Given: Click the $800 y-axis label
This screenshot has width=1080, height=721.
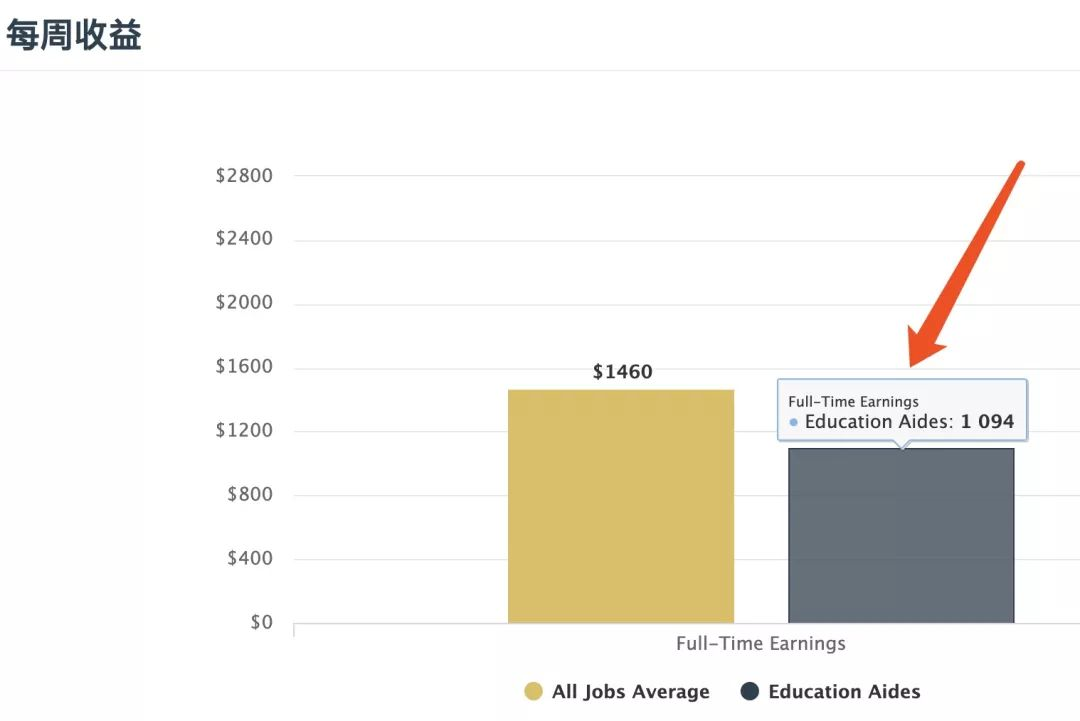Looking at the screenshot, I should tap(249, 495).
